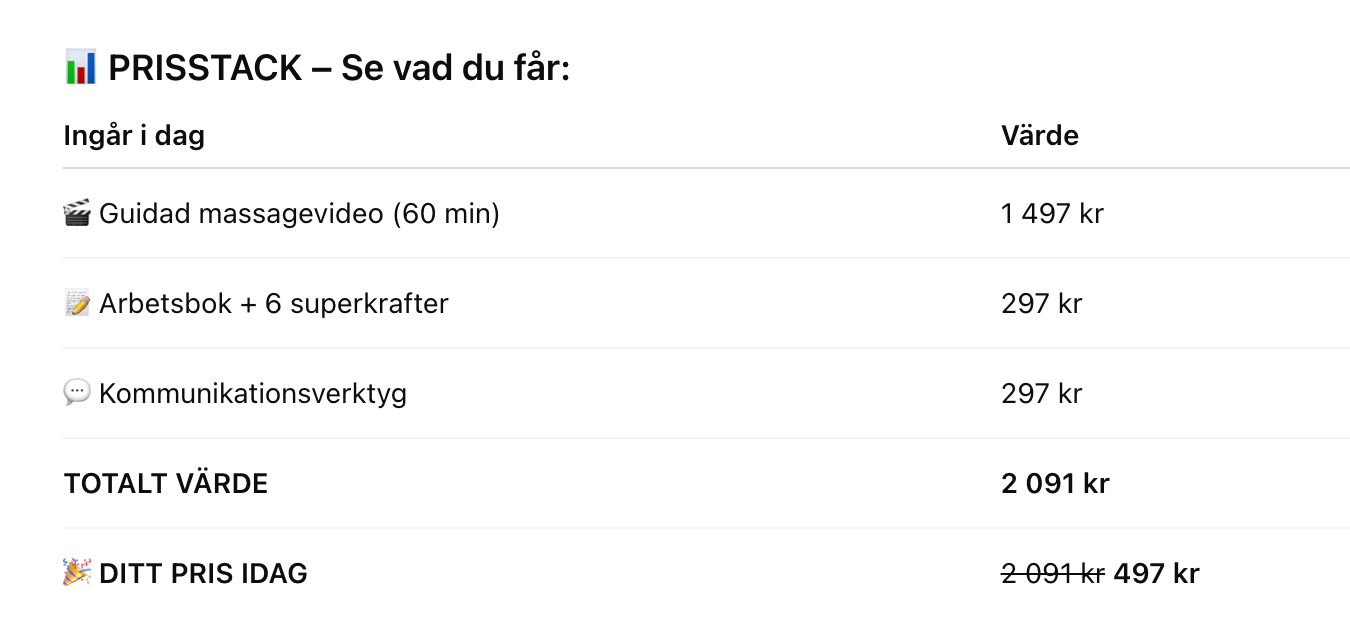Screen dimensions: 1350x634
Task: Click the 1 497 kr value
Action: (1052, 214)
